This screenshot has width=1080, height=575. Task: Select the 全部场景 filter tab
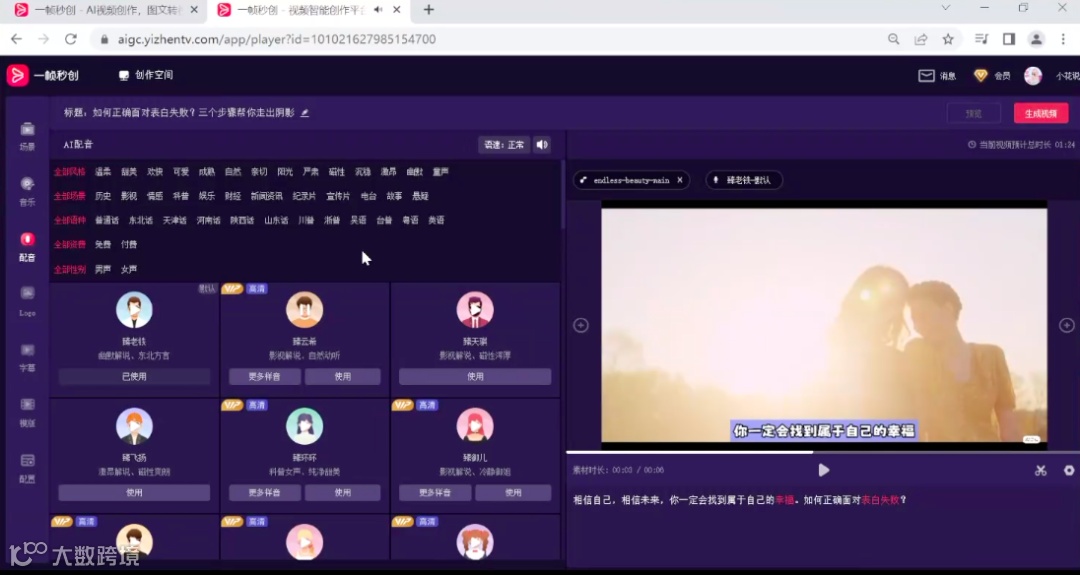click(x=70, y=196)
